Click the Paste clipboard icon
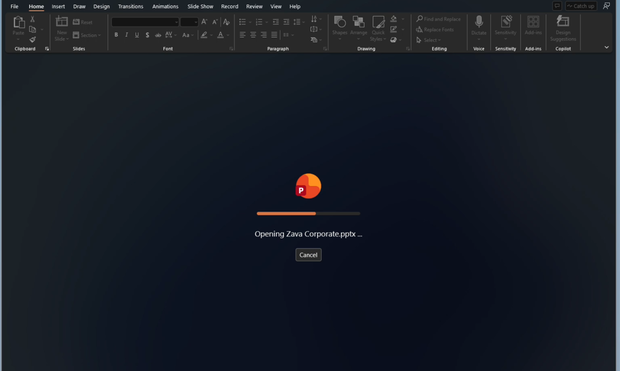This screenshot has height=371, width=620. tap(19, 22)
